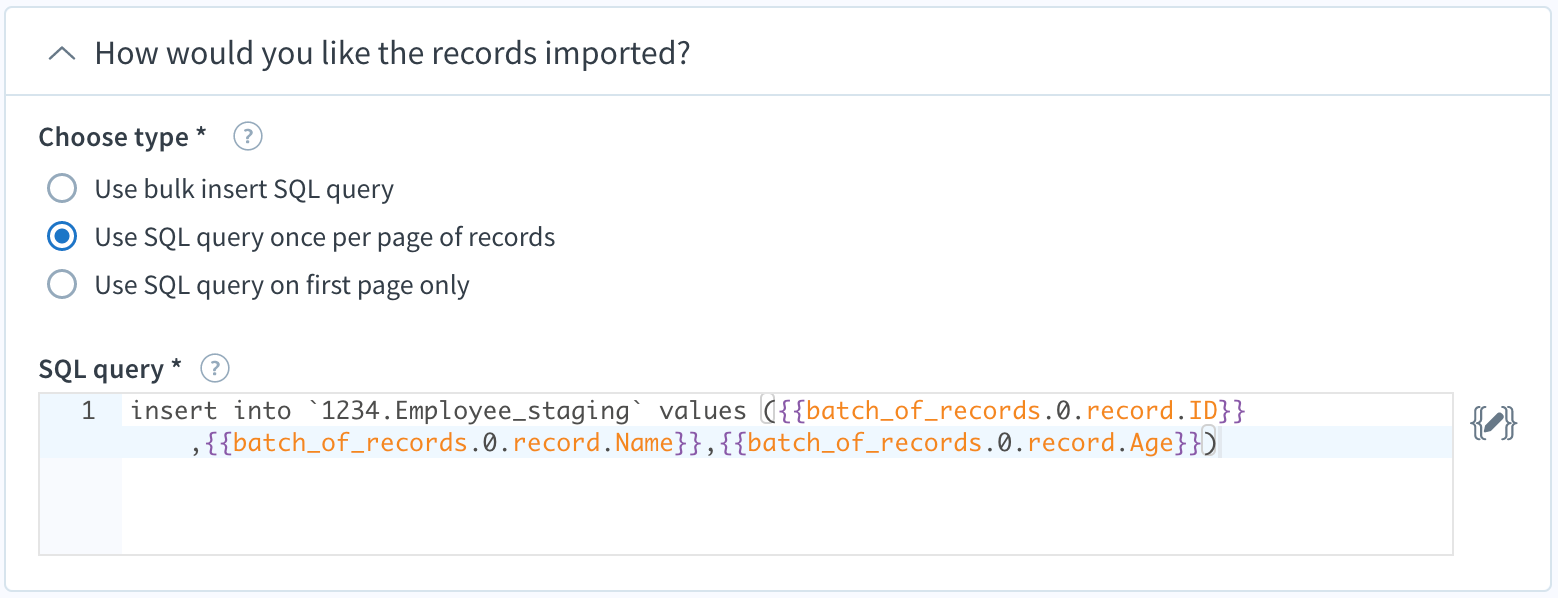Choose Use SQL query once per page of records
Screen dimensions: 1558x598
62,236
